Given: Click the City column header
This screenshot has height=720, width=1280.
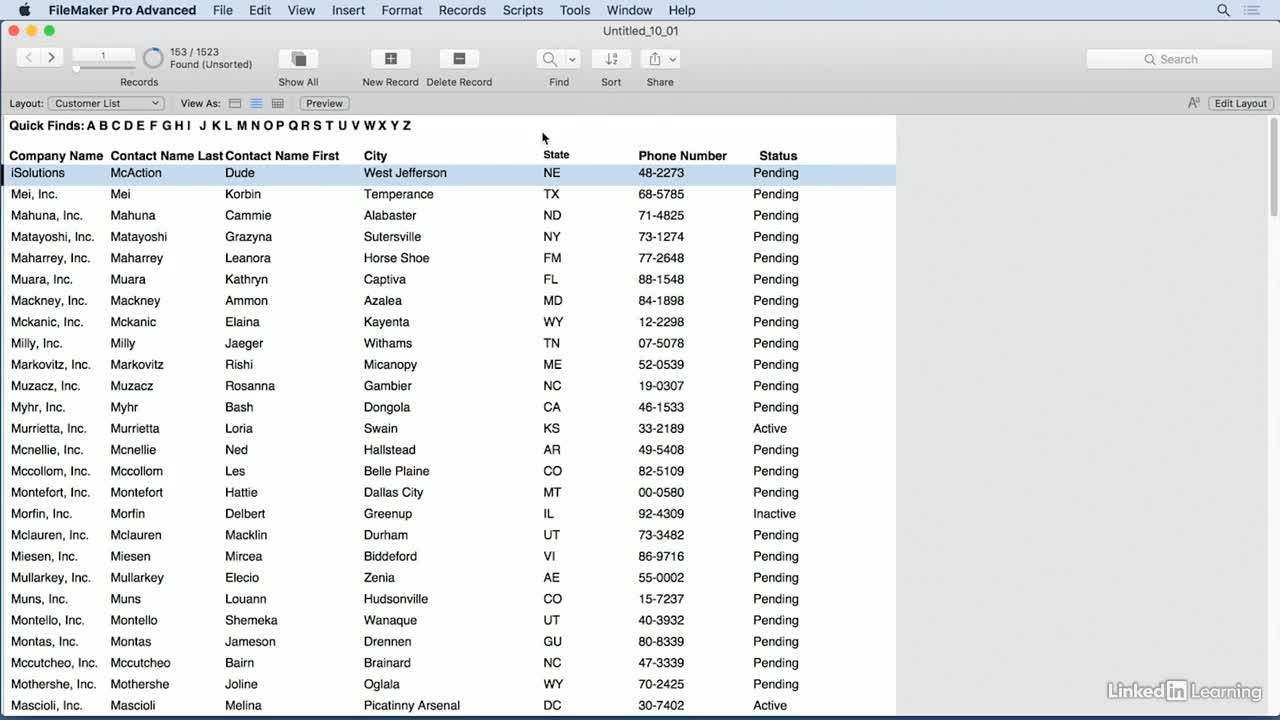Looking at the screenshot, I should [375, 156].
